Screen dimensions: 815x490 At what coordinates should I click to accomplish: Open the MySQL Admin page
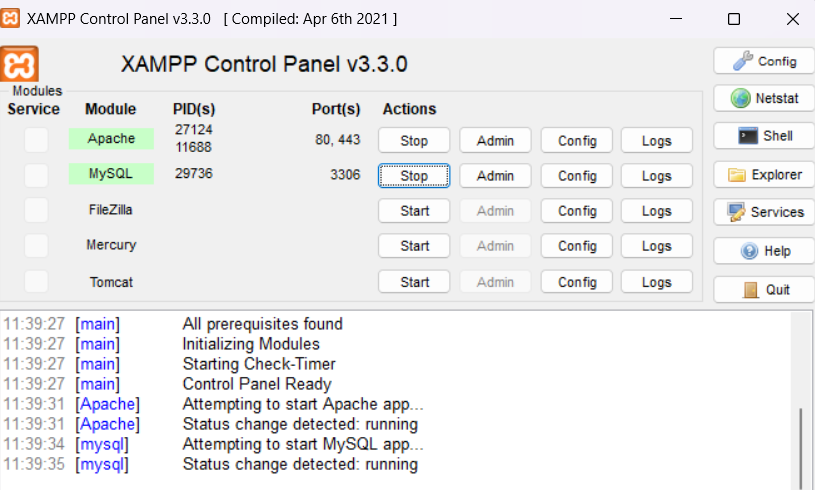click(495, 176)
